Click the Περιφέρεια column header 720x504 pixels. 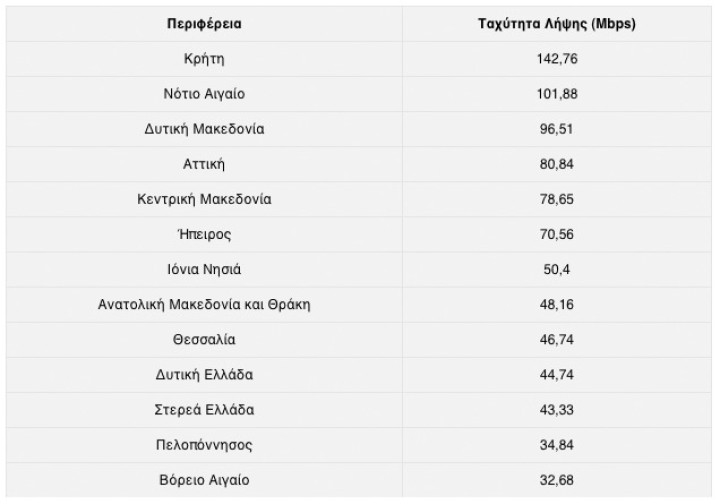coord(204,23)
